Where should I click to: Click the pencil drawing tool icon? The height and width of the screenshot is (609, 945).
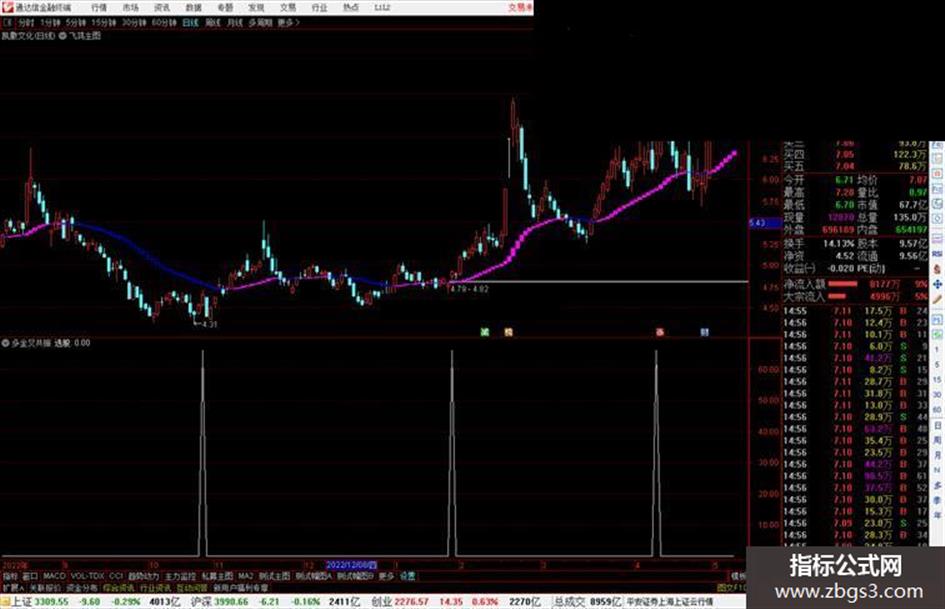[x=937, y=300]
